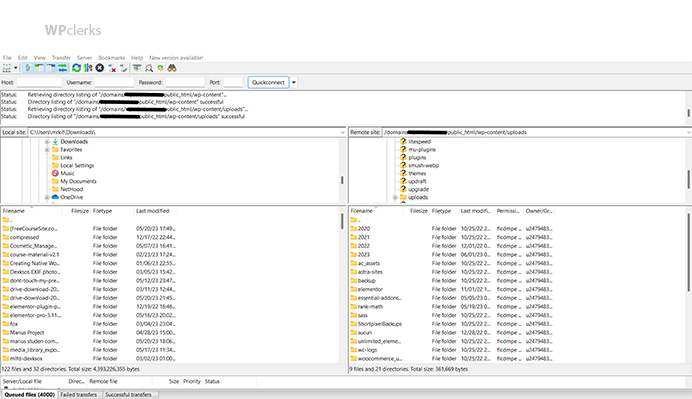This screenshot has width=692, height=399.
Task: Open New version available menu
Action: (176, 58)
